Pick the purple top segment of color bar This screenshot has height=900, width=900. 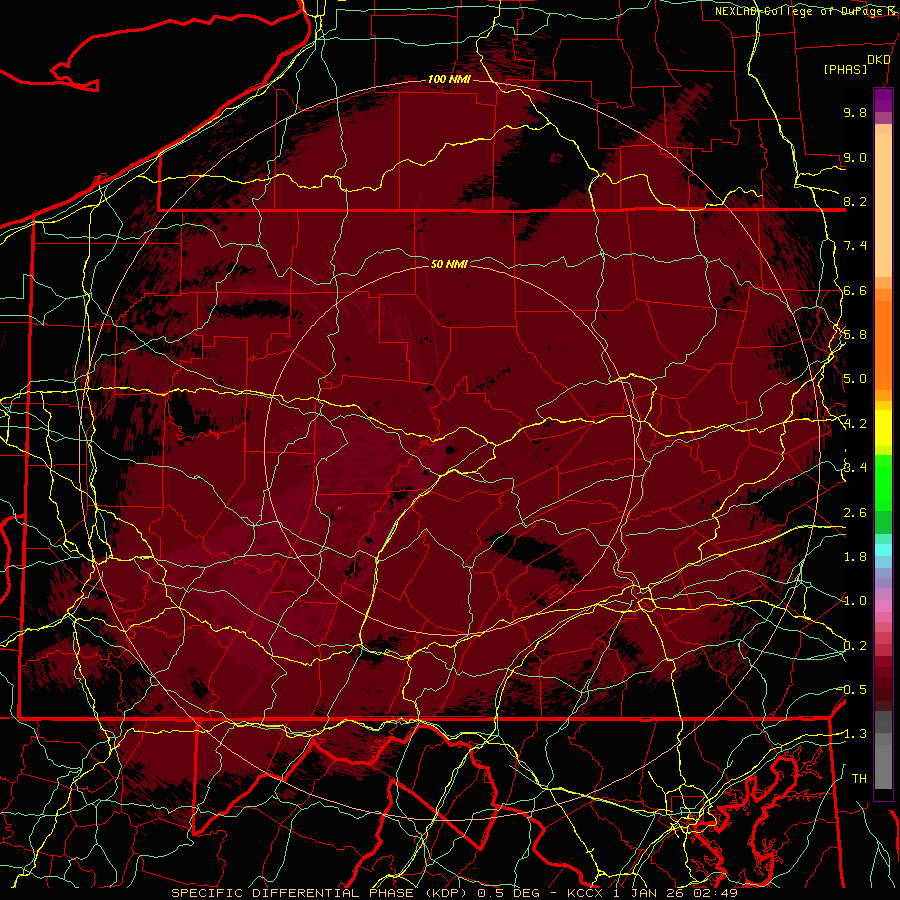[883, 100]
